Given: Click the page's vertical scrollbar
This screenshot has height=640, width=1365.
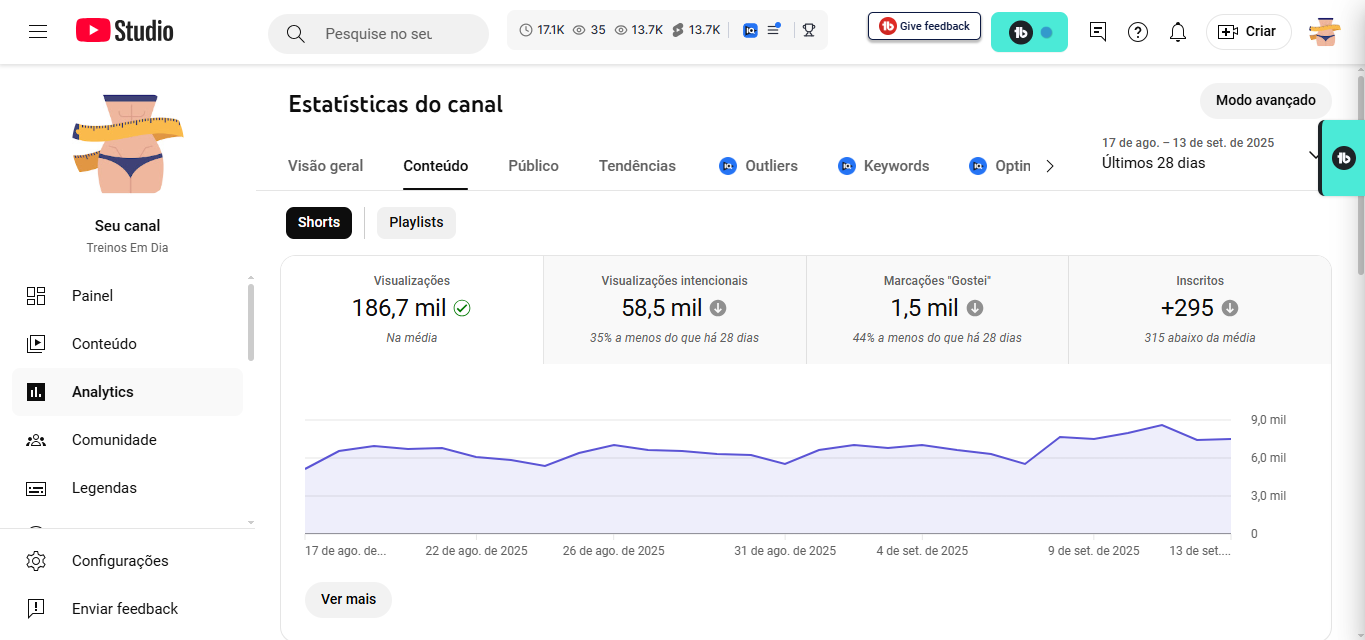Looking at the screenshot, I should tap(1360, 170).
